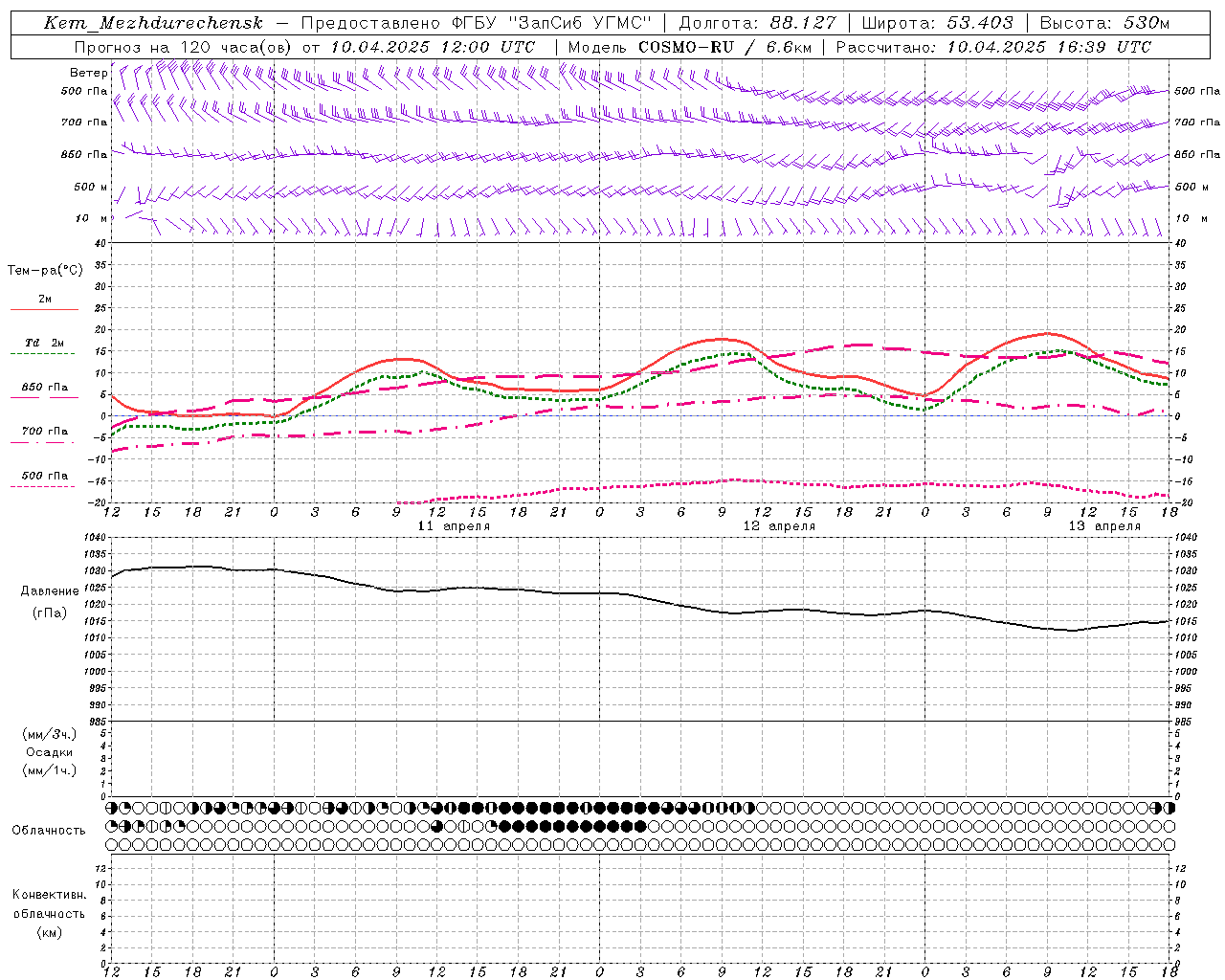This screenshot has height=980, width=1225.
Task: Click the station title Kem_Mezhdurechensk
Action: (153, 23)
